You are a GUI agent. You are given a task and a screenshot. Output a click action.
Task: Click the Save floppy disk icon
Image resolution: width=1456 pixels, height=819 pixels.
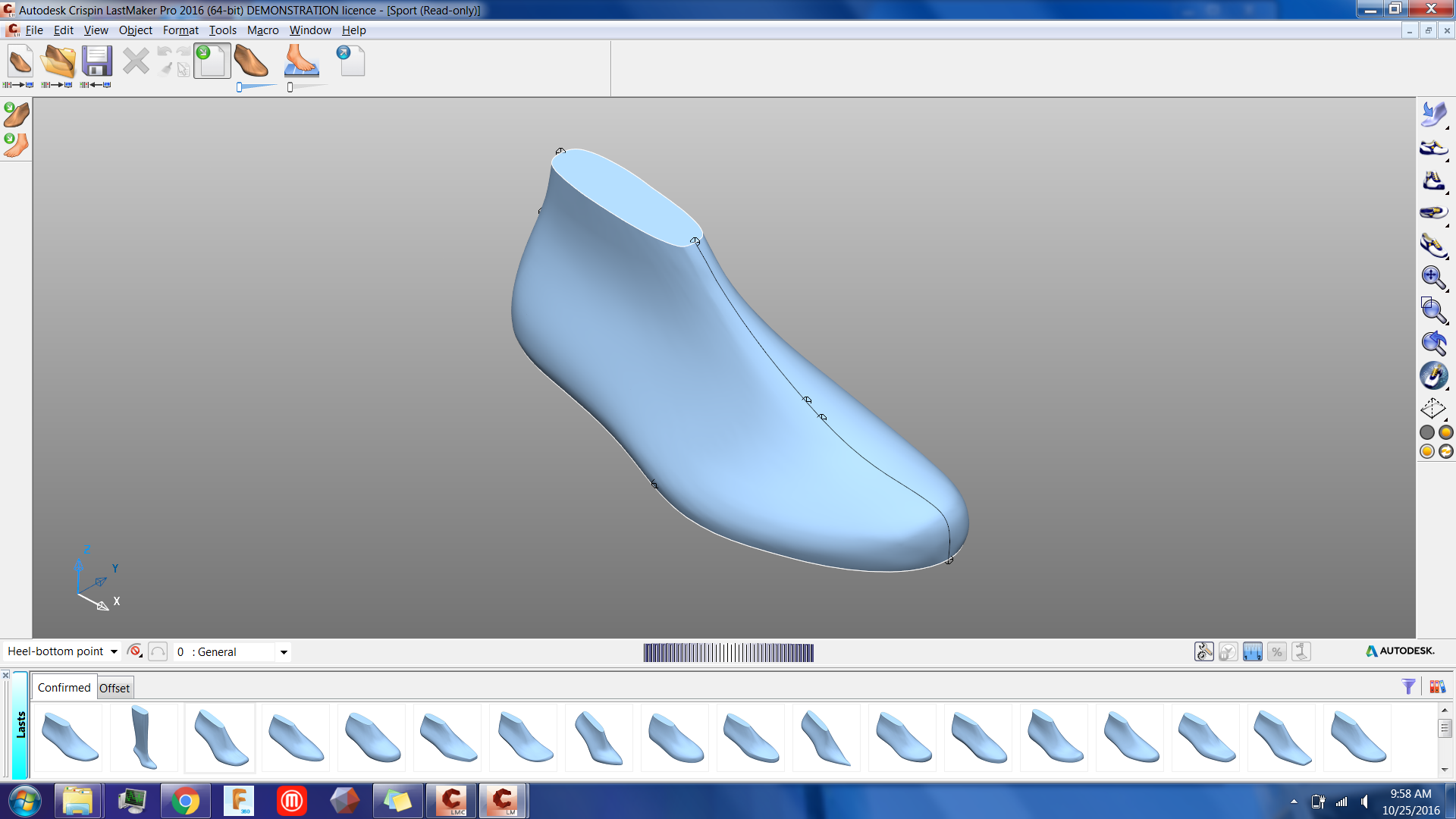(97, 62)
